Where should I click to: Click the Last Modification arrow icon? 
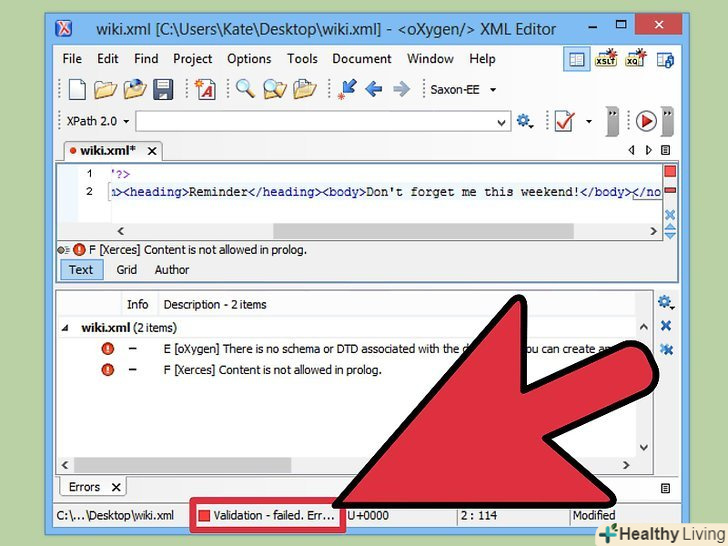point(348,89)
